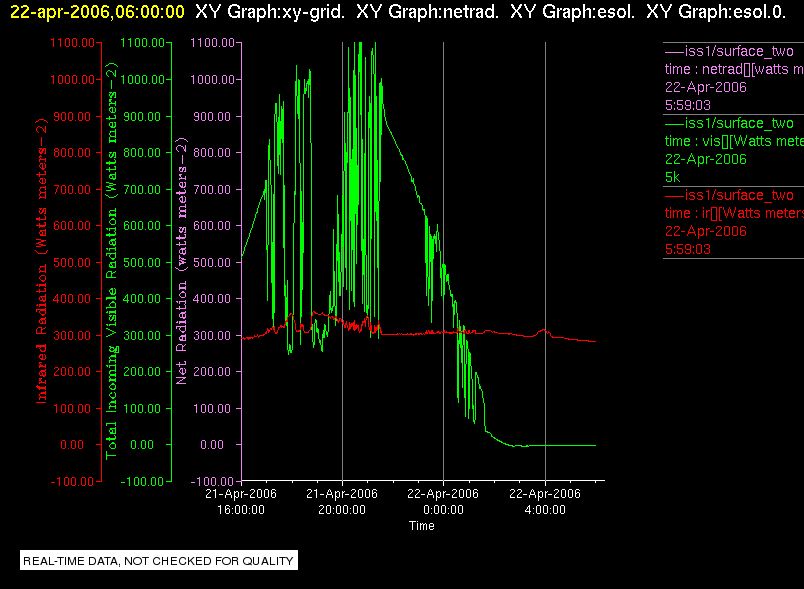Select the 'XY Graph:esol.' title text
The image size is (804, 589).
(572, 11)
